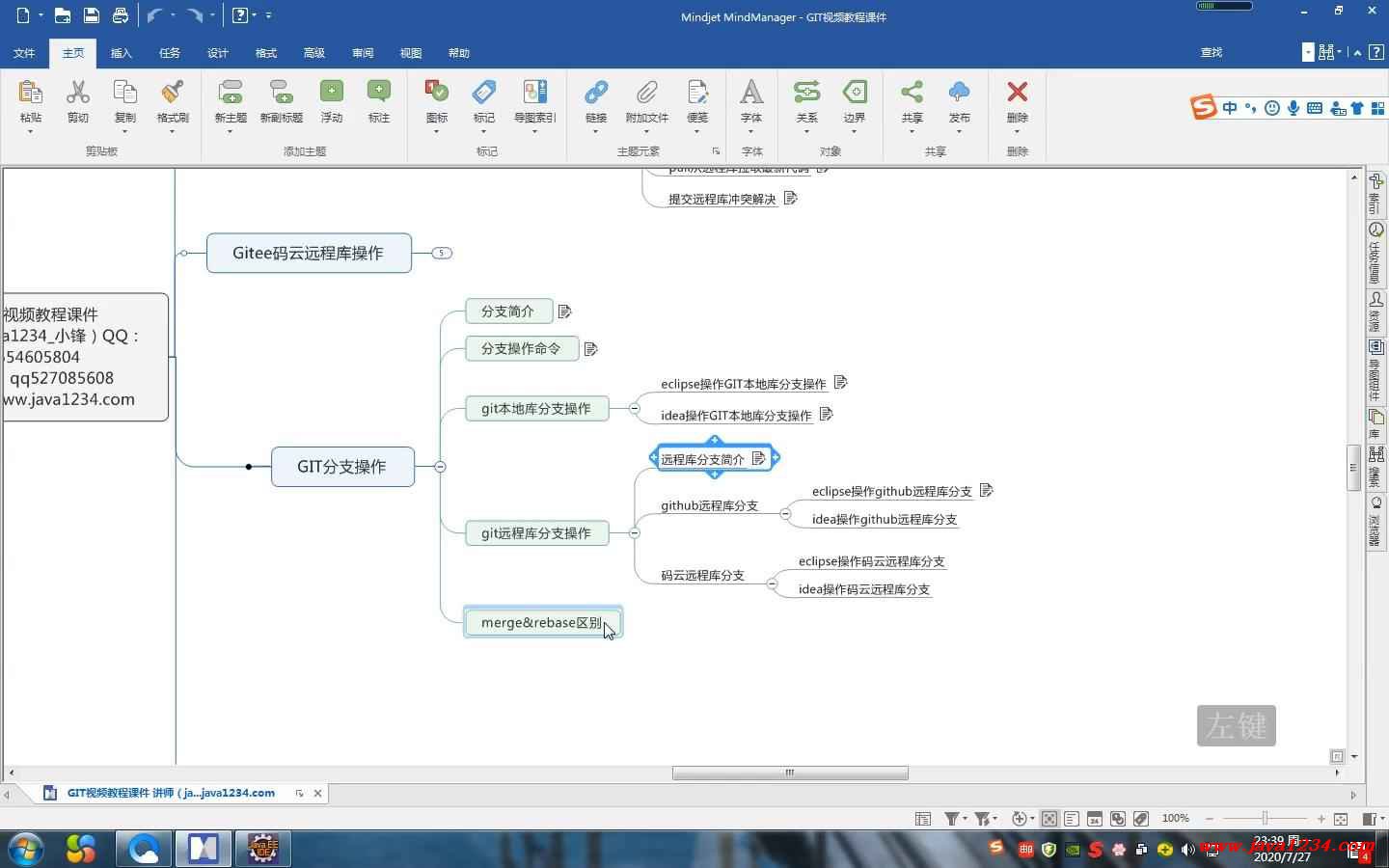
Task: Click the red delete (删除) icon
Action: coord(1017,93)
